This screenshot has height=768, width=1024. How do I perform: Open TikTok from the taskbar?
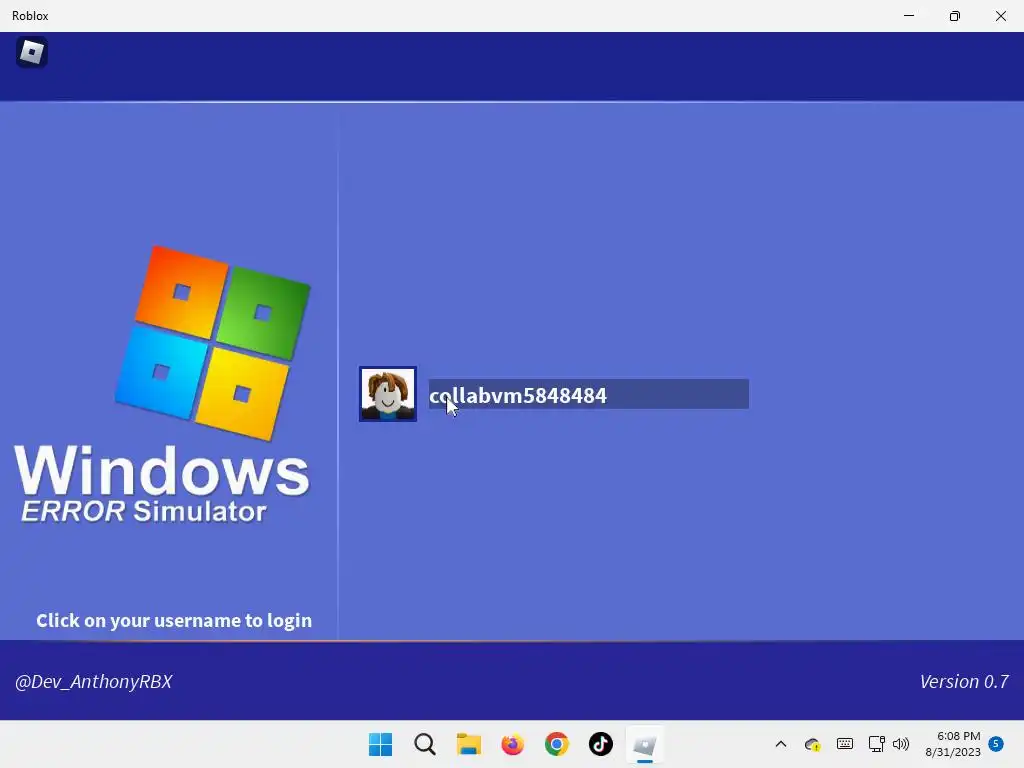click(601, 744)
